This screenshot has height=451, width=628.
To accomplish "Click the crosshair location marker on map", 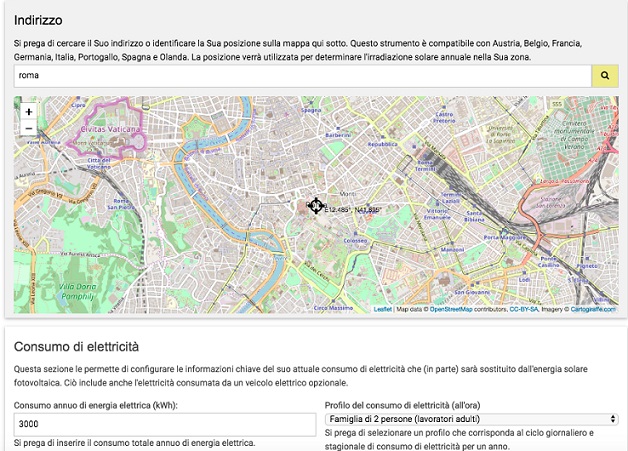I will [316, 205].
